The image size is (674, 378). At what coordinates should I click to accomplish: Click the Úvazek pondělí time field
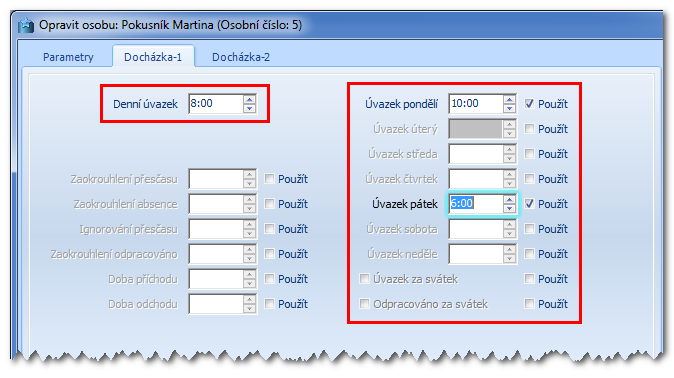pos(476,104)
